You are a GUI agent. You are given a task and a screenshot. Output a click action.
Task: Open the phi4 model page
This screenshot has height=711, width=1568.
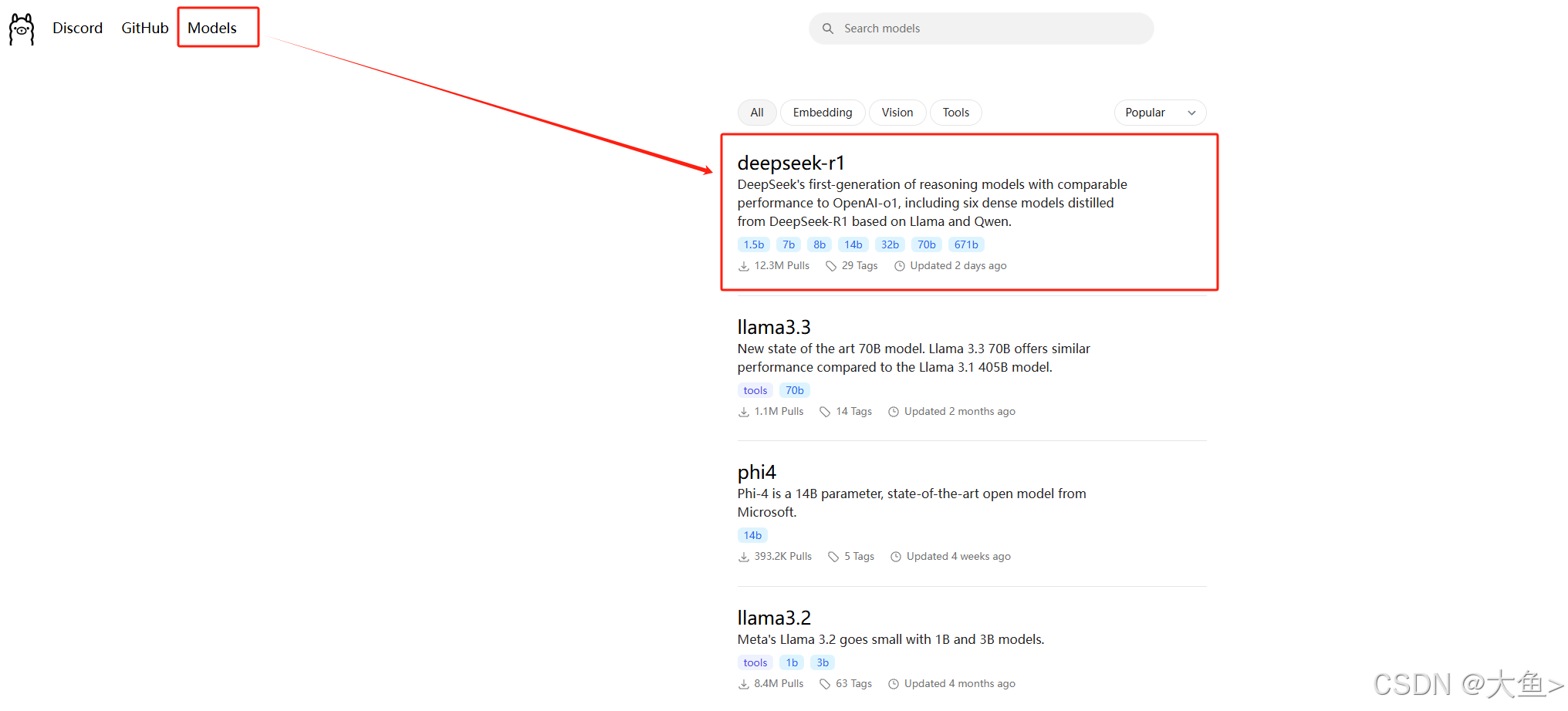[x=757, y=472]
